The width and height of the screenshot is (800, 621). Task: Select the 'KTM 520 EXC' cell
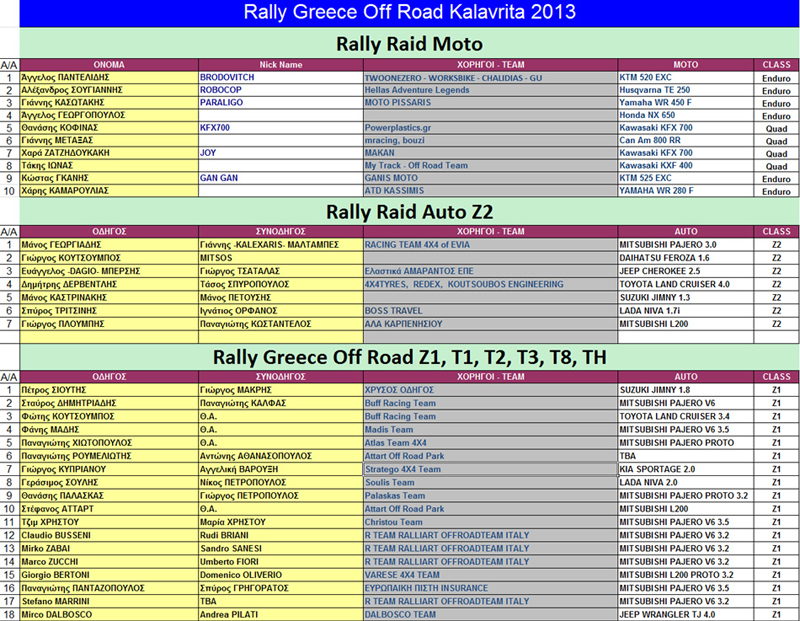click(686, 78)
